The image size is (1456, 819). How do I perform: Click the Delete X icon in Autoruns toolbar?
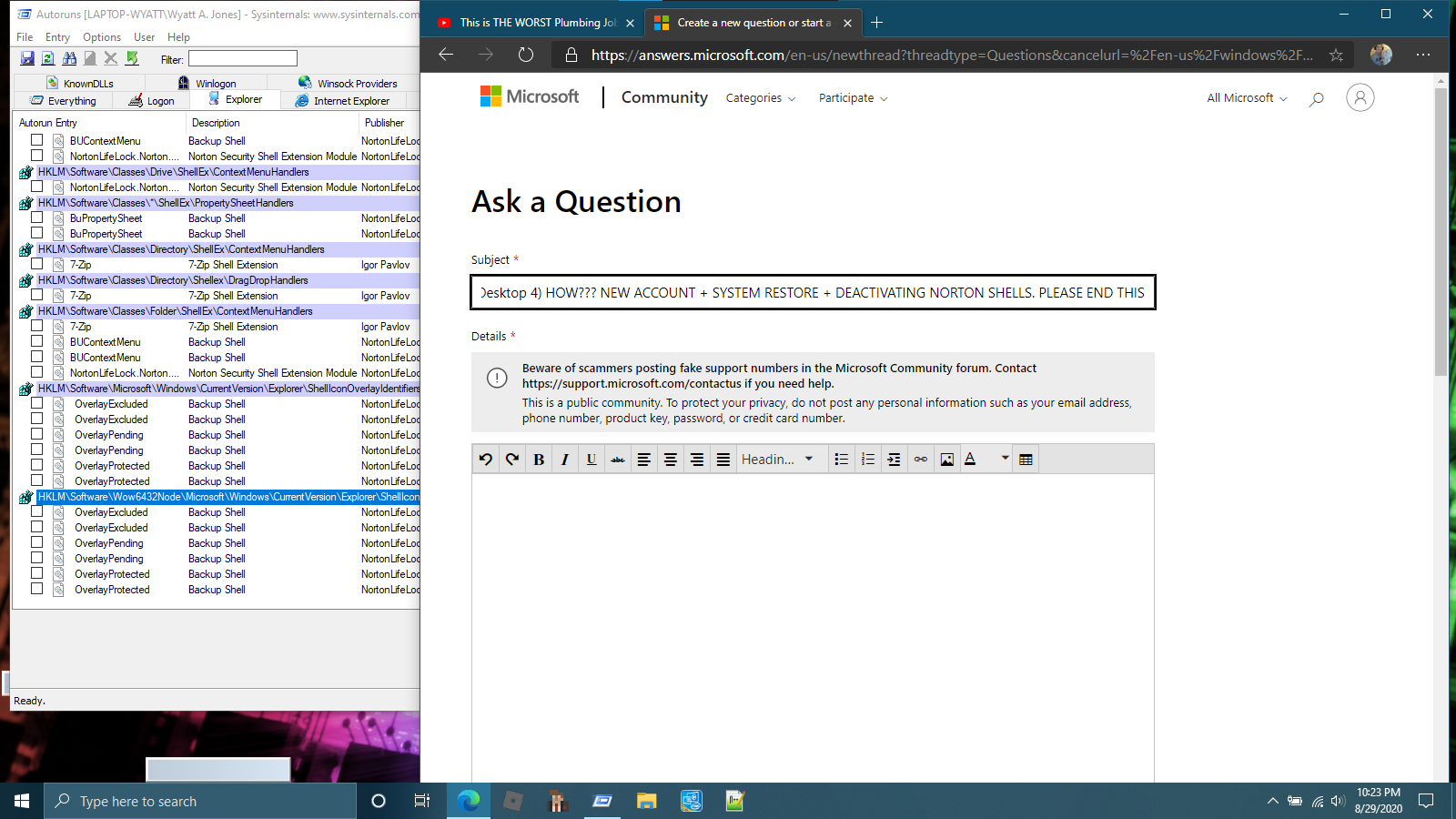[111, 58]
